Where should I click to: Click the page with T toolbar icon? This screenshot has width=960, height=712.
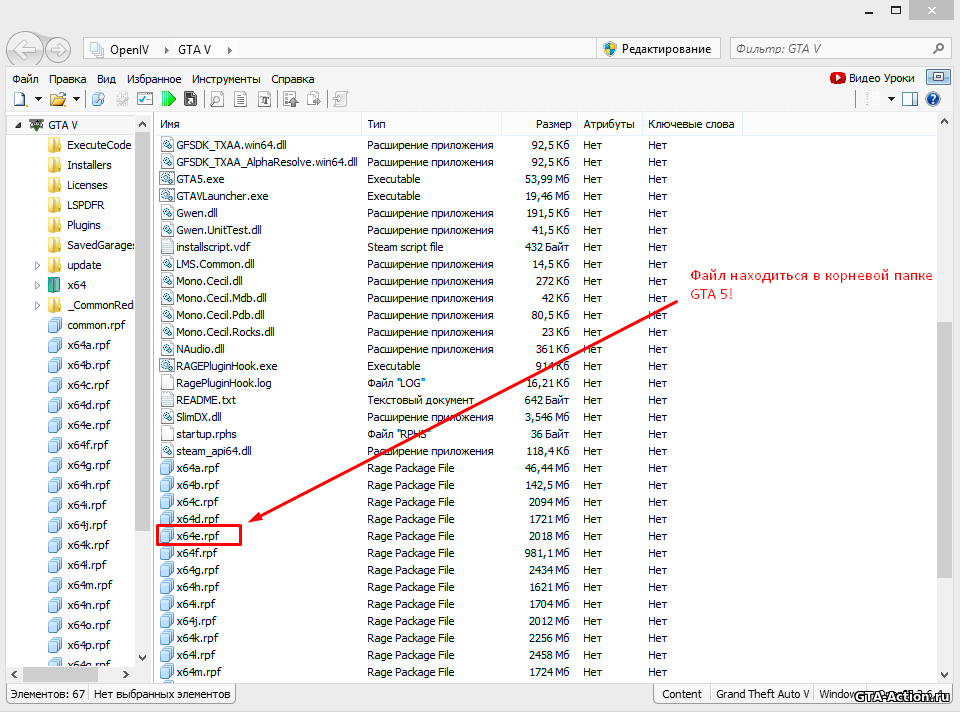click(x=264, y=99)
